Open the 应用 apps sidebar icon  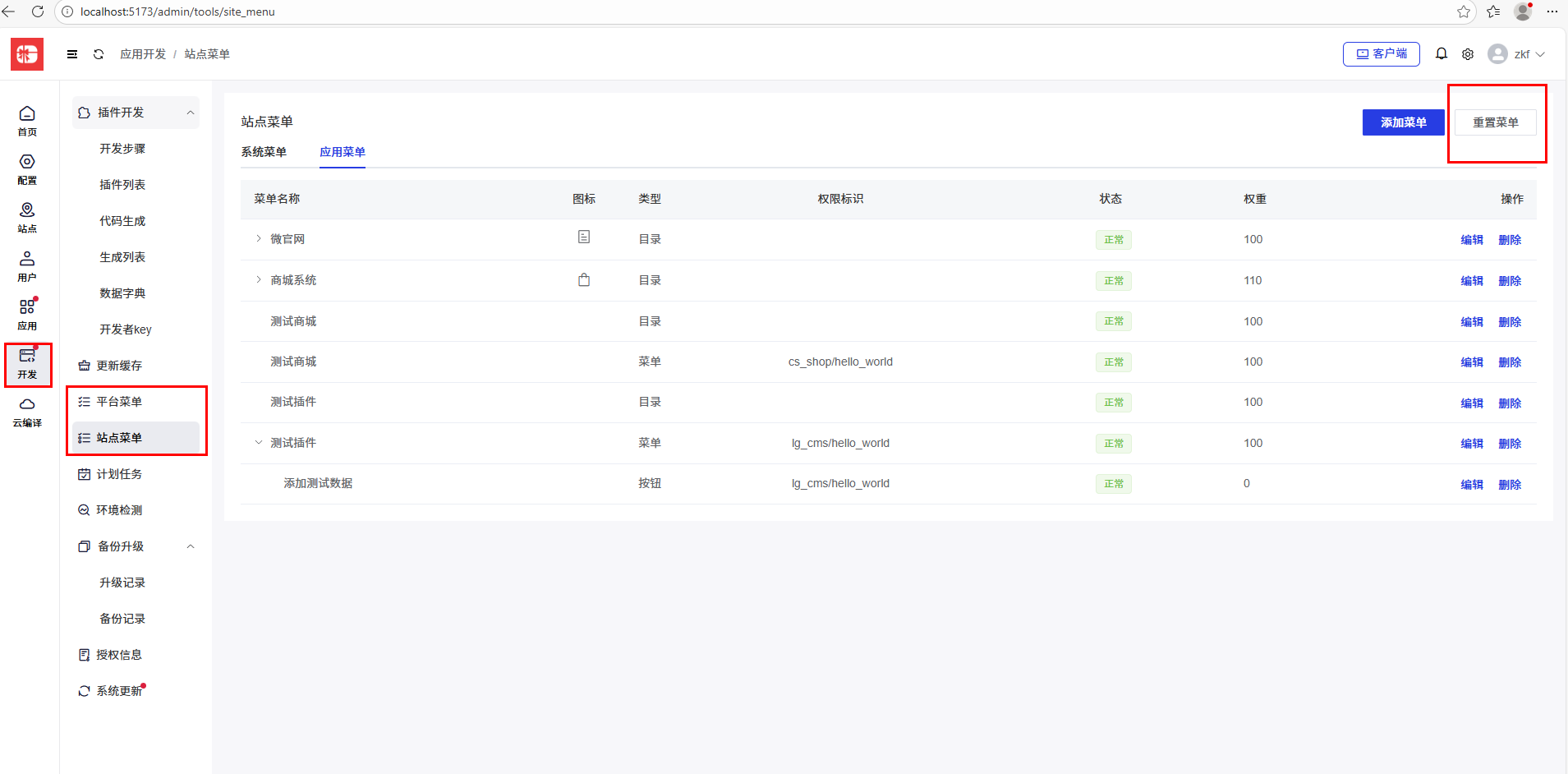(x=27, y=314)
